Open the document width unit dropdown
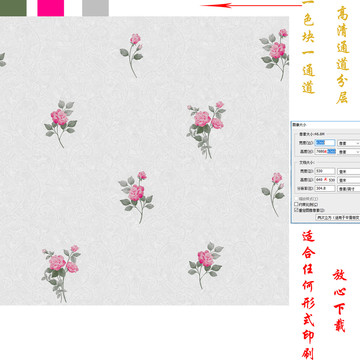360x360 pixels. pyautogui.click(x=349, y=171)
